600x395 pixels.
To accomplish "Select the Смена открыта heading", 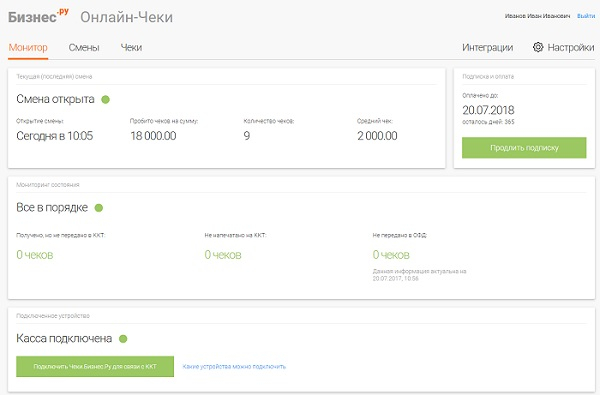I will point(55,99).
